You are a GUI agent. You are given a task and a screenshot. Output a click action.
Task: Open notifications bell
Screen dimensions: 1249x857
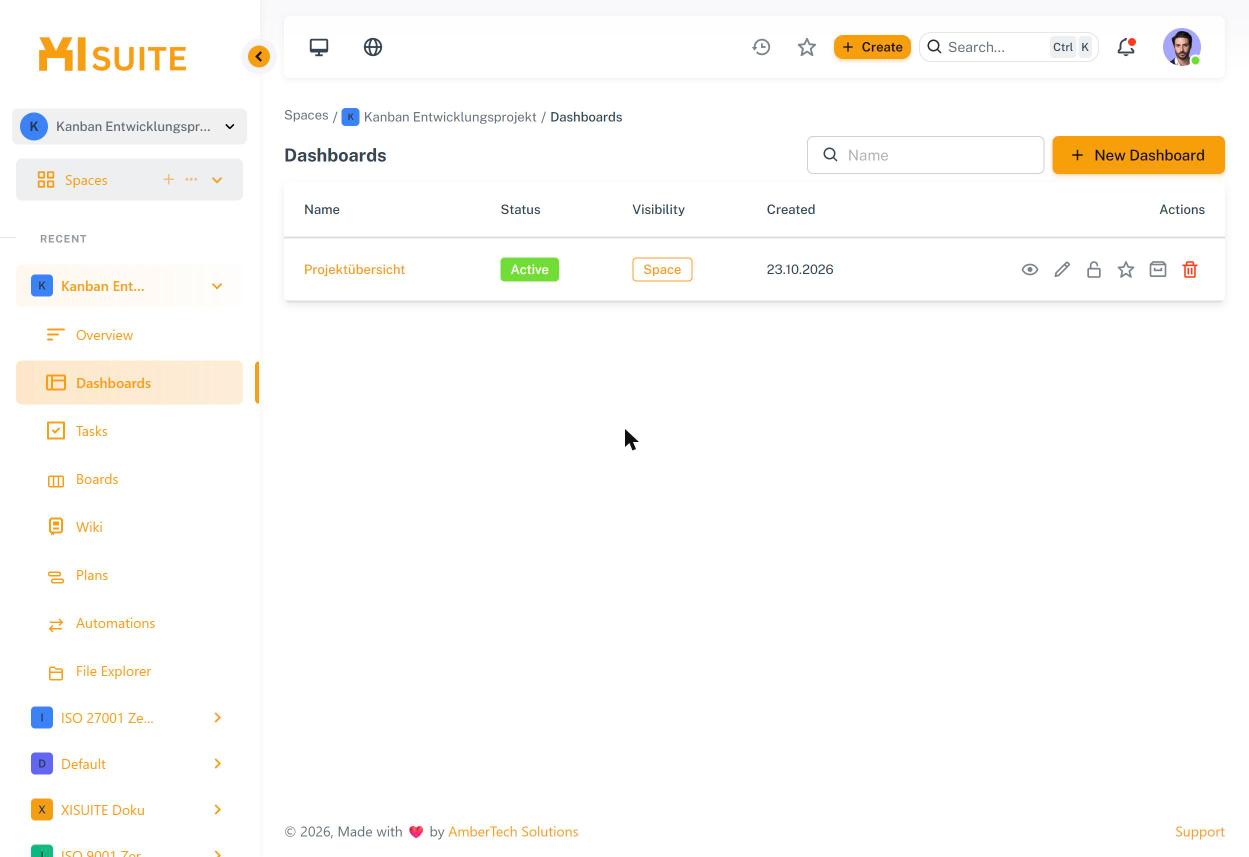pyautogui.click(x=1126, y=47)
